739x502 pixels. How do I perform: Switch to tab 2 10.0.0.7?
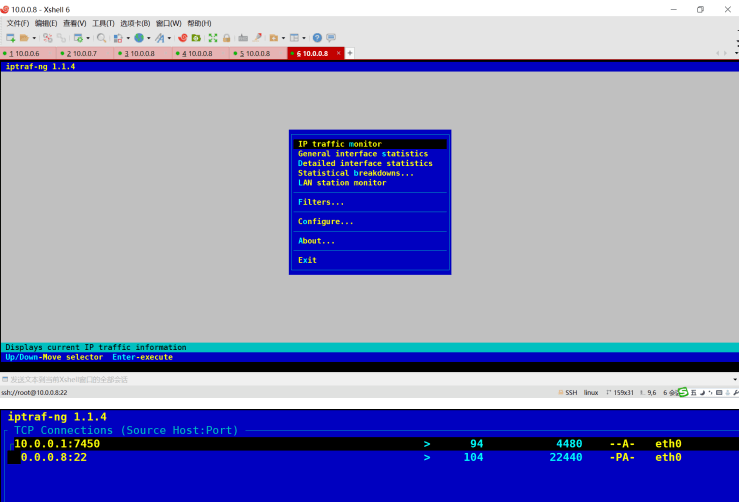85,53
